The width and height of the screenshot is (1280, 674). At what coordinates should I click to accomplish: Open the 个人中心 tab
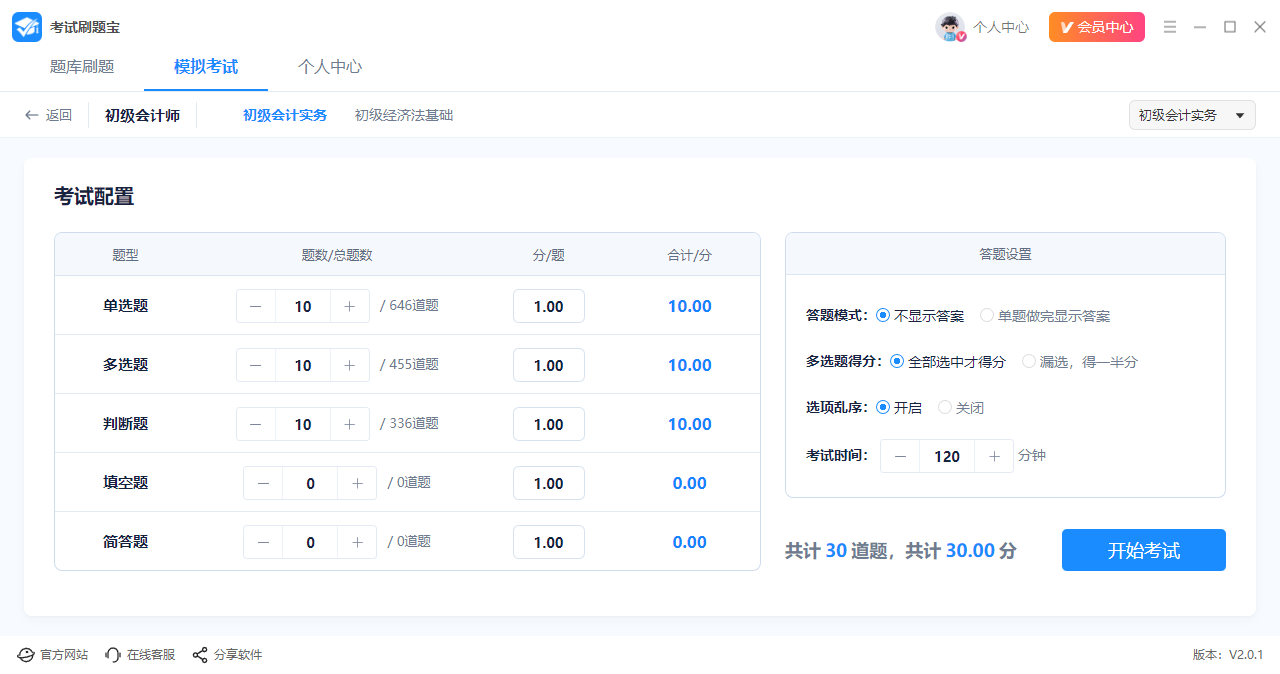point(330,67)
